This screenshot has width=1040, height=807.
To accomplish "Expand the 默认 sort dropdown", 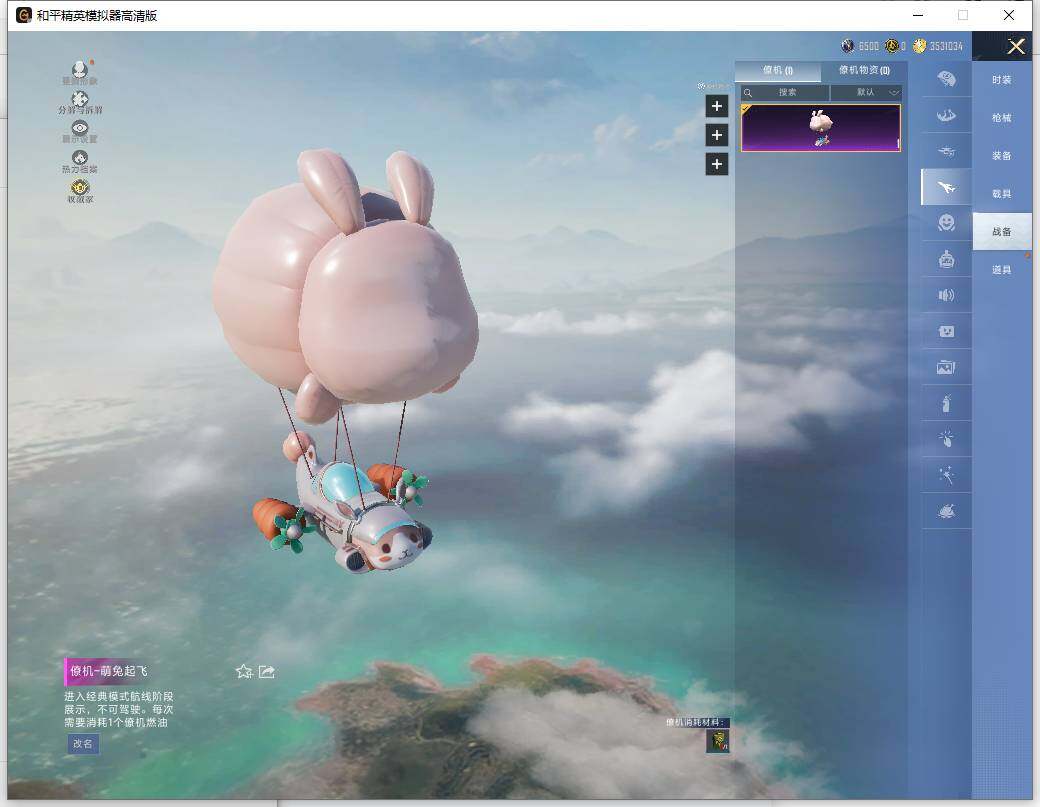I will [x=866, y=92].
